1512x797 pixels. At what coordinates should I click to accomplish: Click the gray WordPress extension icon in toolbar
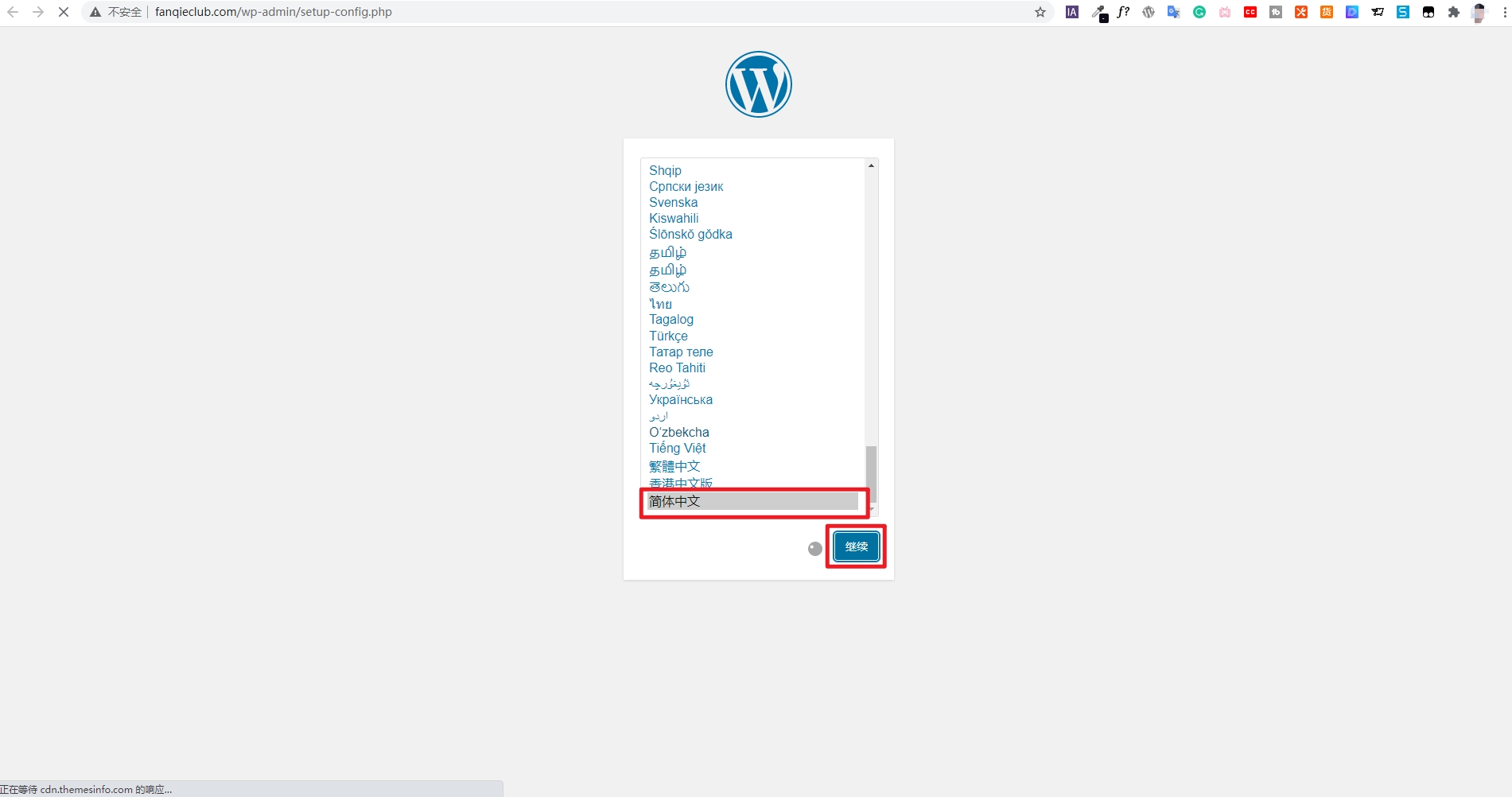(1149, 12)
